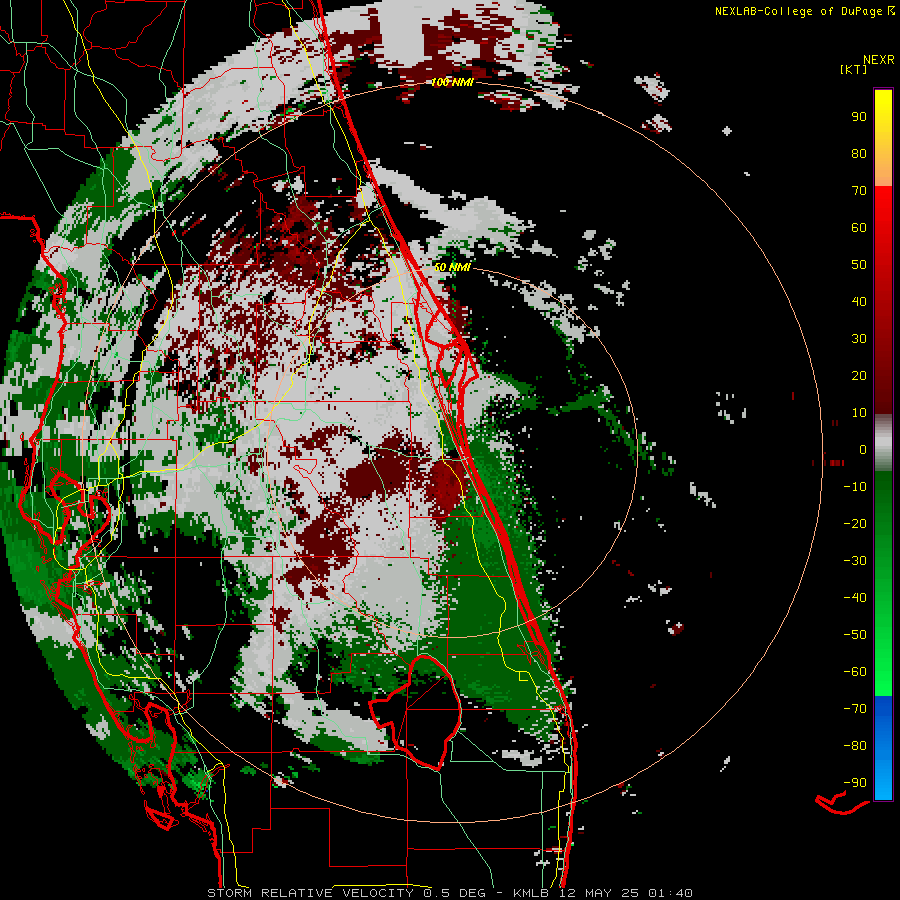Click the 0.5 DEG elevation text
Screen dimensions: 900x900
click(455, 893)
